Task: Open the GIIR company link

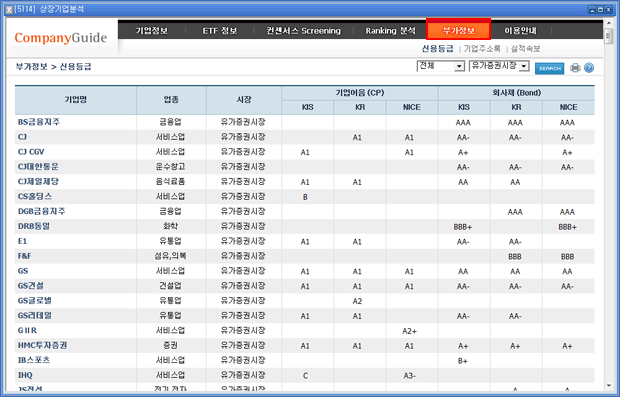Action: click(27, 331)
